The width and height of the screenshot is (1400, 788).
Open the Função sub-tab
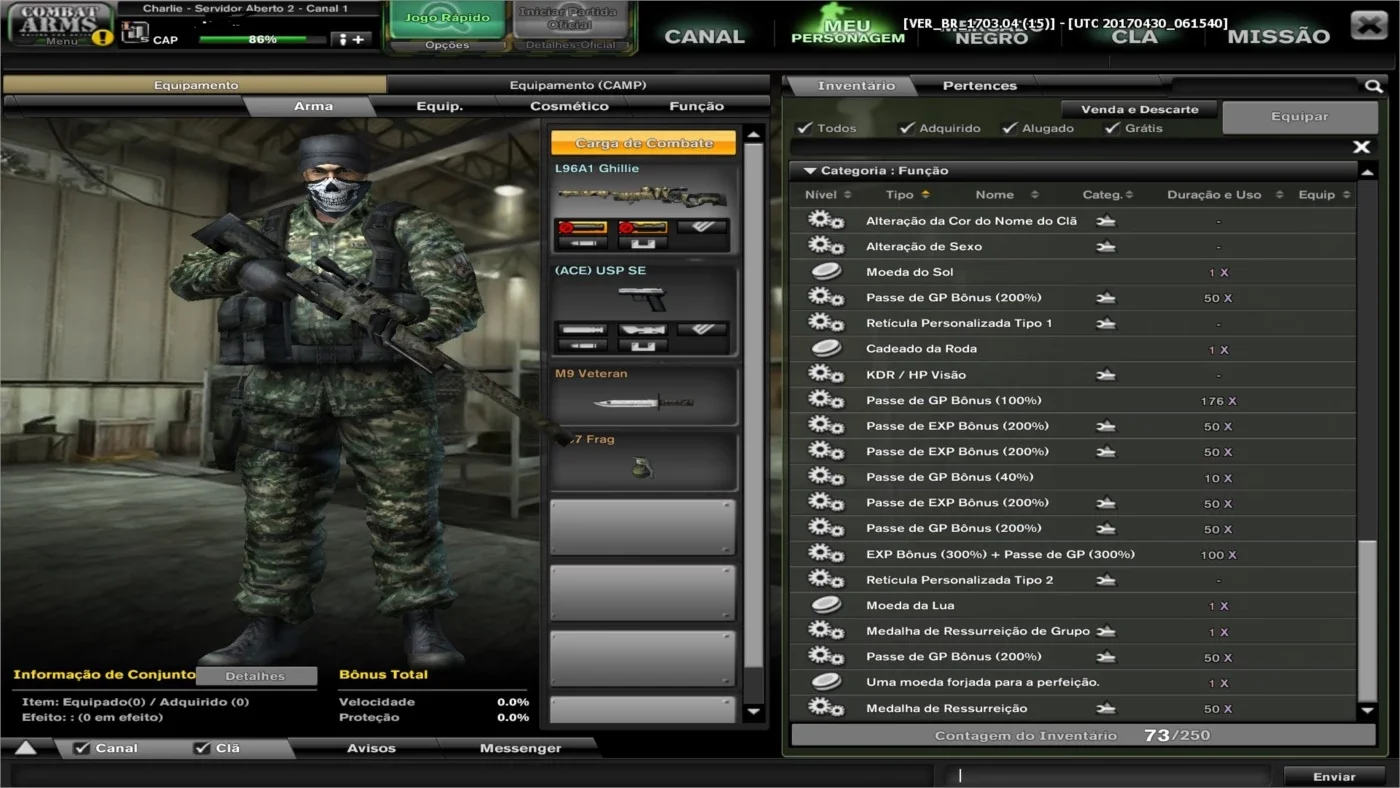[x=697, y=106]
